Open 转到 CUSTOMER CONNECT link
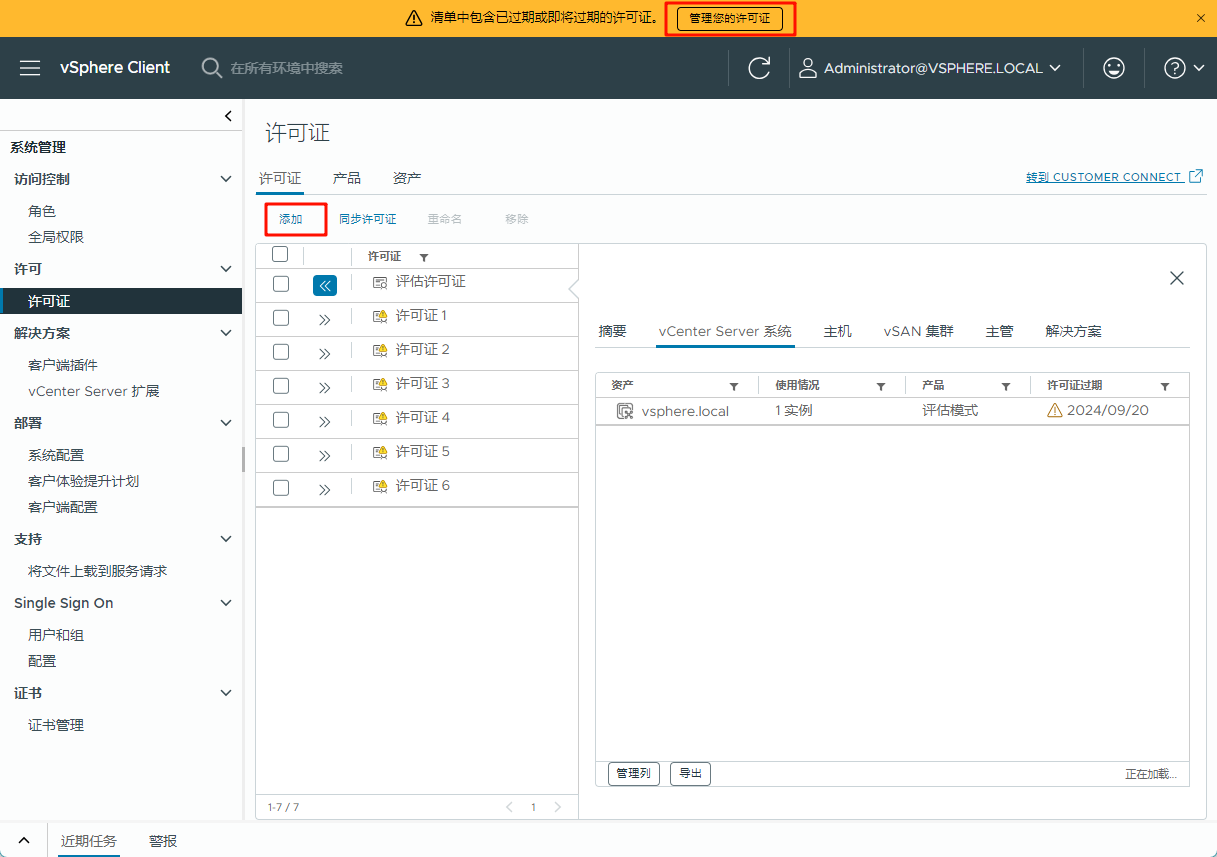This screenshot has width=1217, height=857. pyautogui.click(x=1104, y=177)
